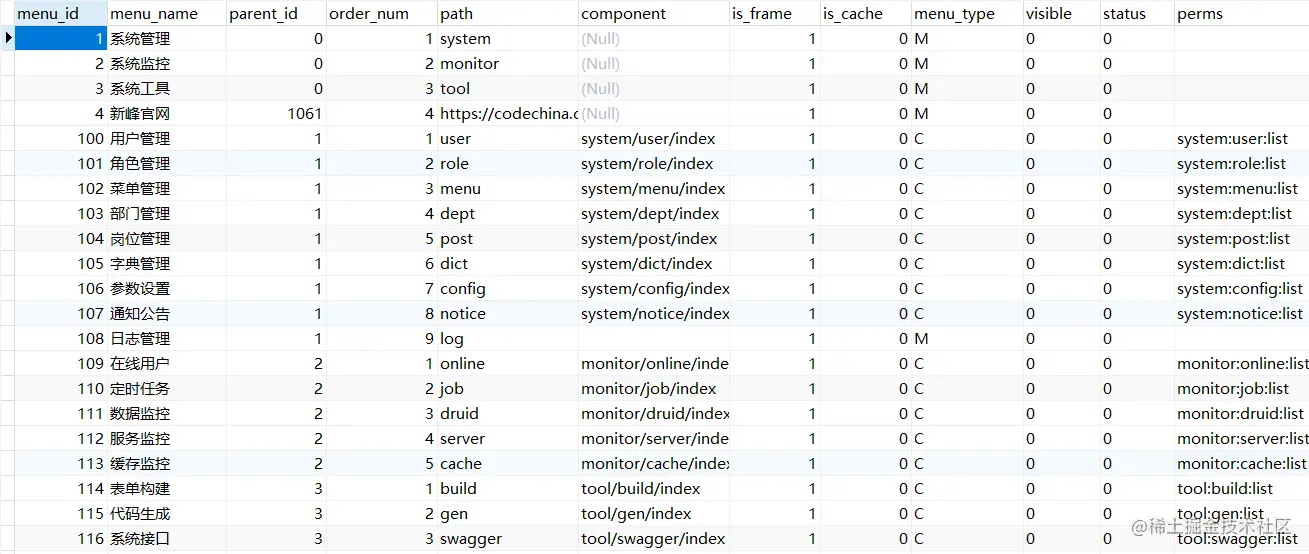Select the 日志管理 menu name cell
The height and width of the screenshot is (554, 1309).
pos(140,339)
